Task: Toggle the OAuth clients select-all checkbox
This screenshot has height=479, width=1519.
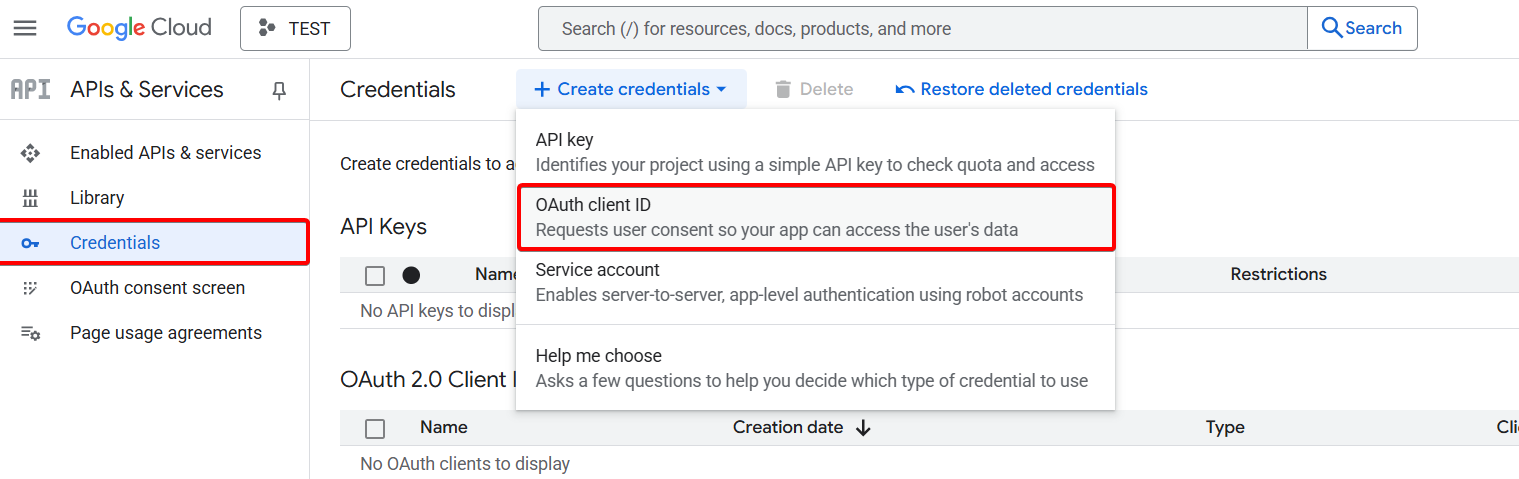Action: (x=375, y=428)
